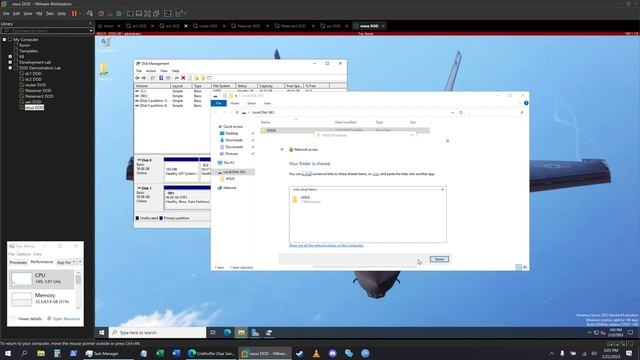Click the VLC cone icon in host taskbar
The image size is (640, 360).
coord(316,353)
